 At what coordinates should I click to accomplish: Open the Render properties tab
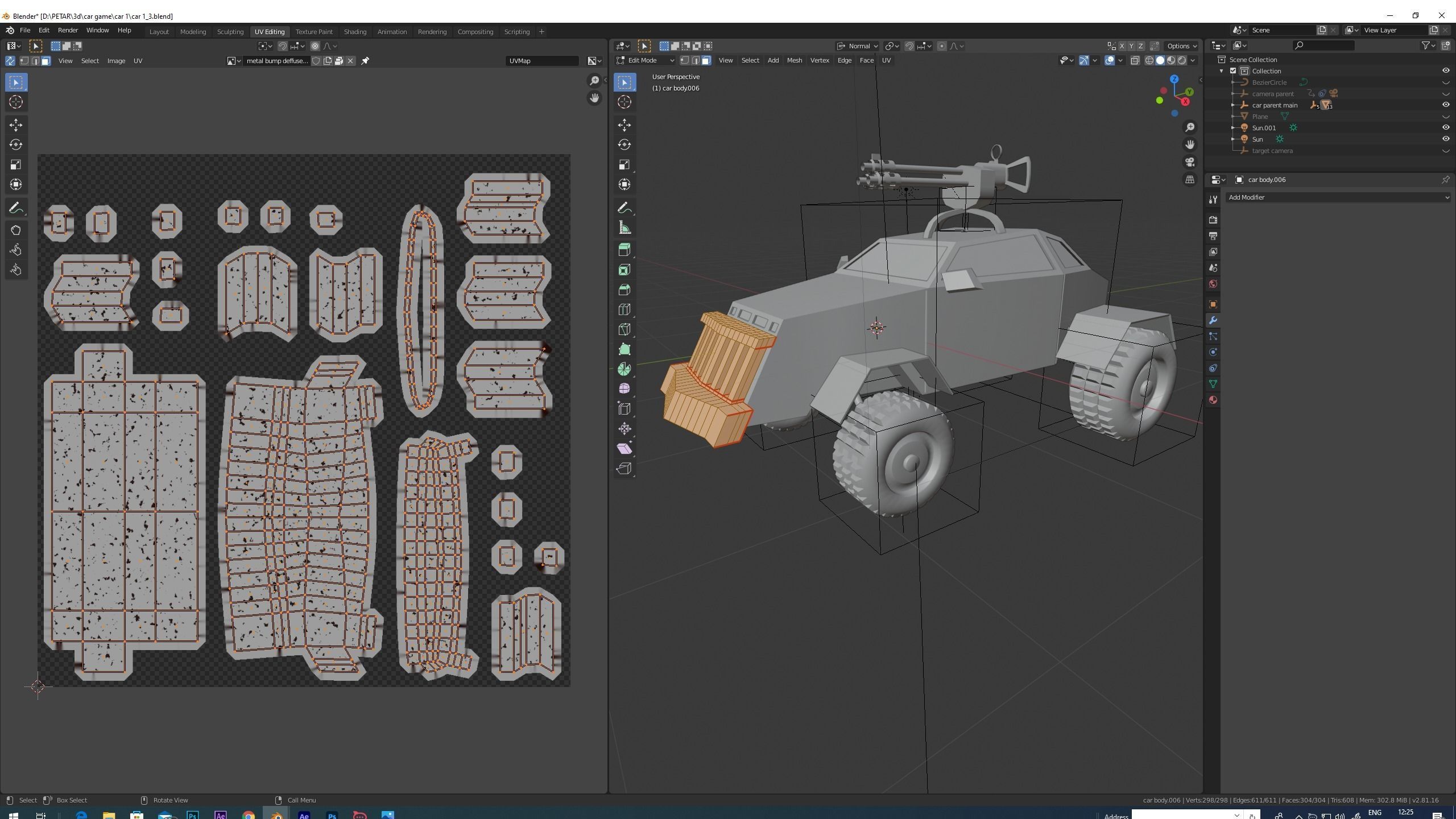click(x=1213, y=220)
